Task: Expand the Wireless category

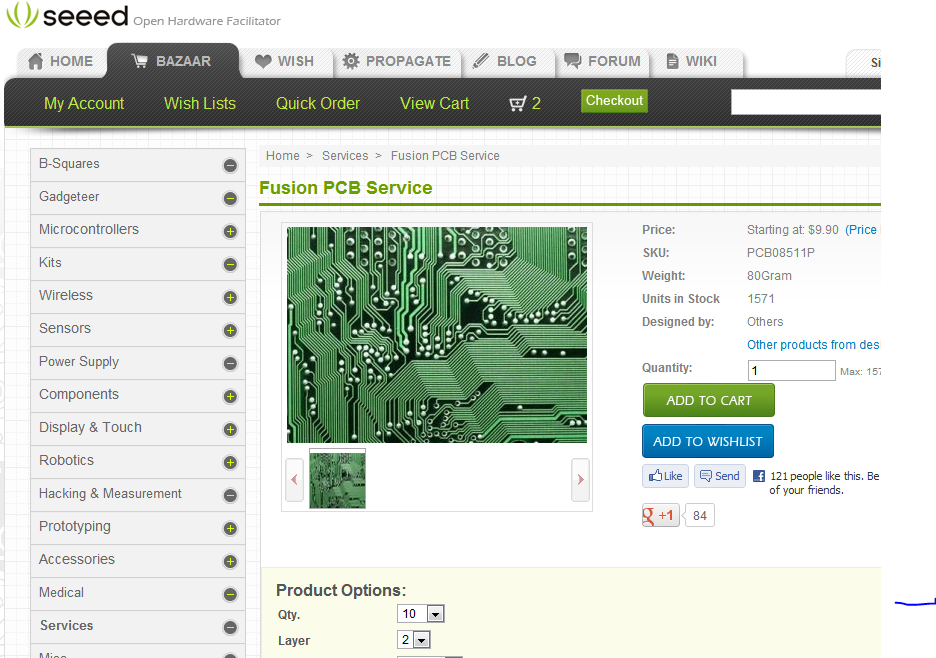Action: (x=230, y=297)
